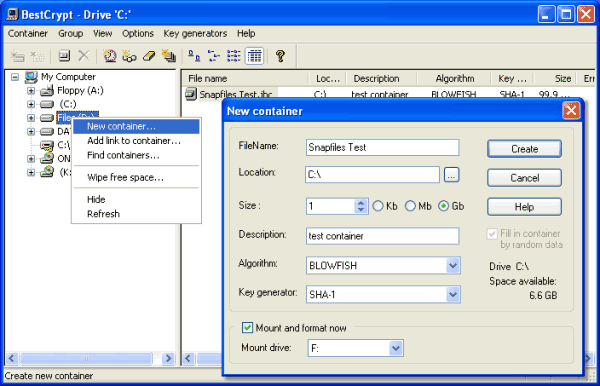Select the Kb size unit radio button
Screen dimensions: 600x386
(x=378, y=206)
